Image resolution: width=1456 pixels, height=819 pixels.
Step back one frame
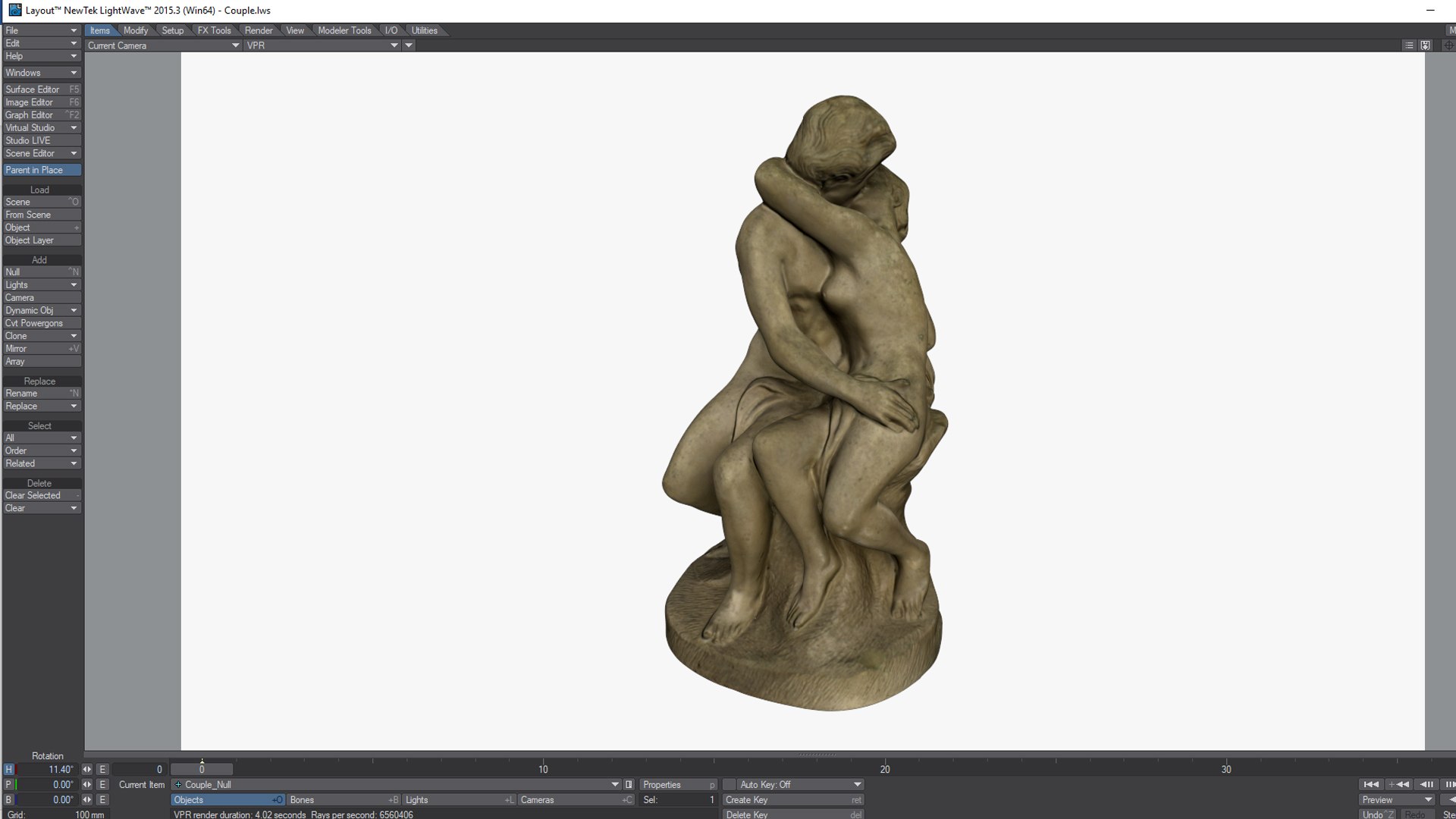coord(1426,784)
